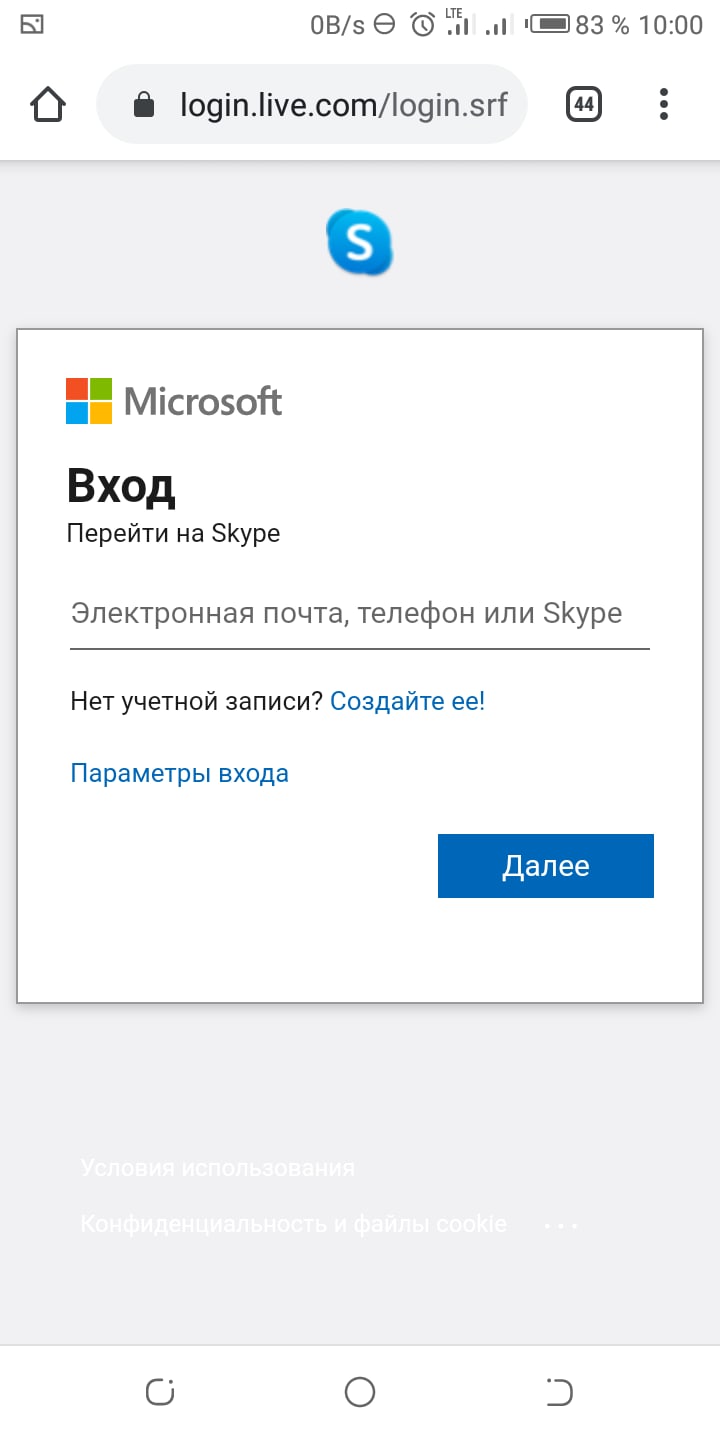
Task: Tap the blue 'Далее' button
Action: (x=546, y=866)
